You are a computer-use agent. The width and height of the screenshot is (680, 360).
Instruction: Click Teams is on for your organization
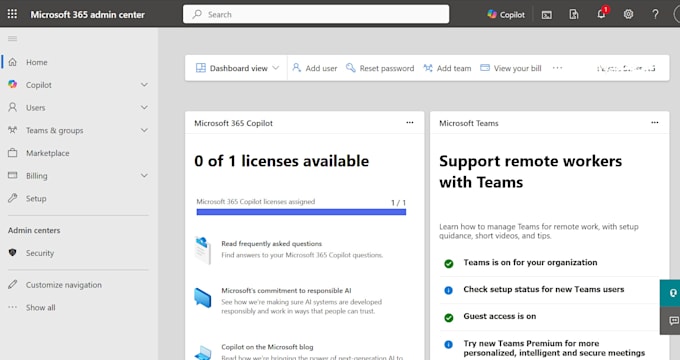[530, 262]
